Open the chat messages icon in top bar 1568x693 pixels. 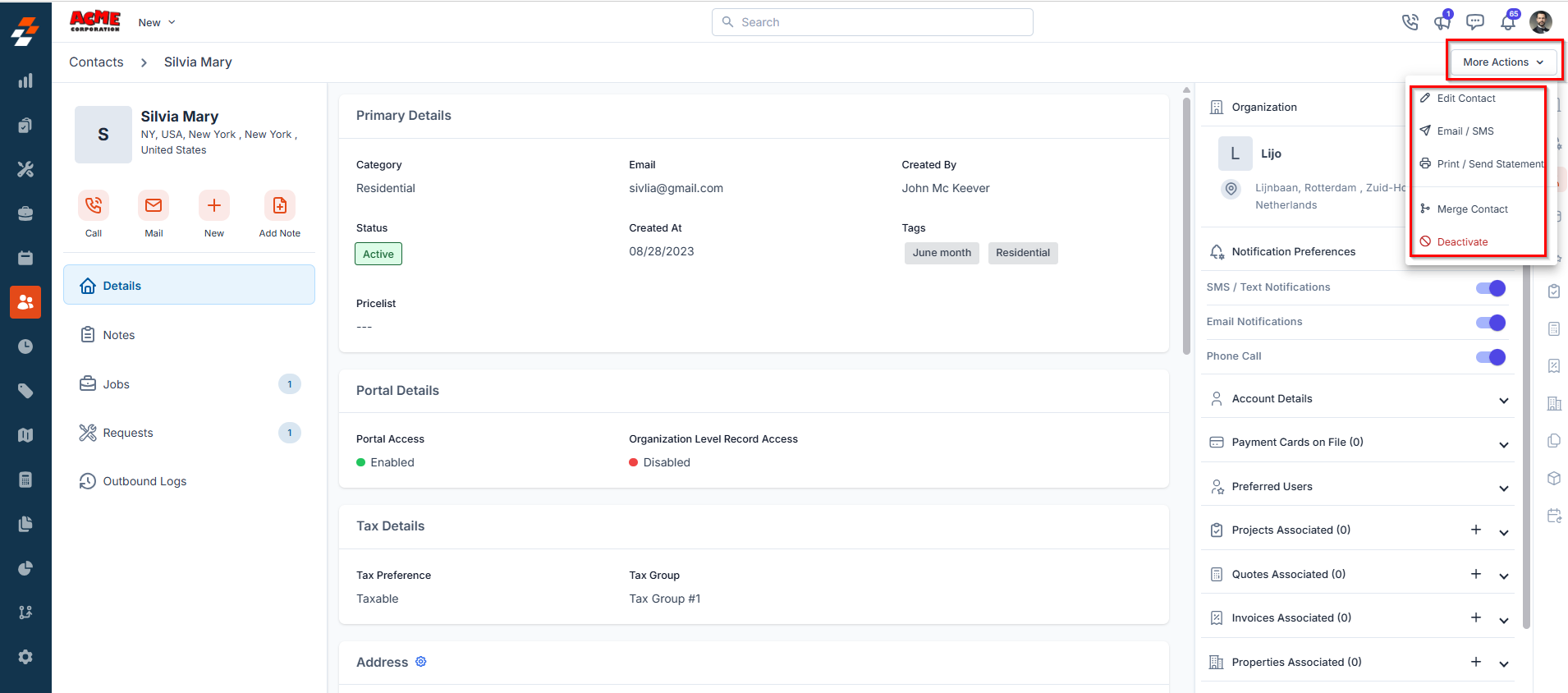pyautogui.click(x=1475, y=22)
